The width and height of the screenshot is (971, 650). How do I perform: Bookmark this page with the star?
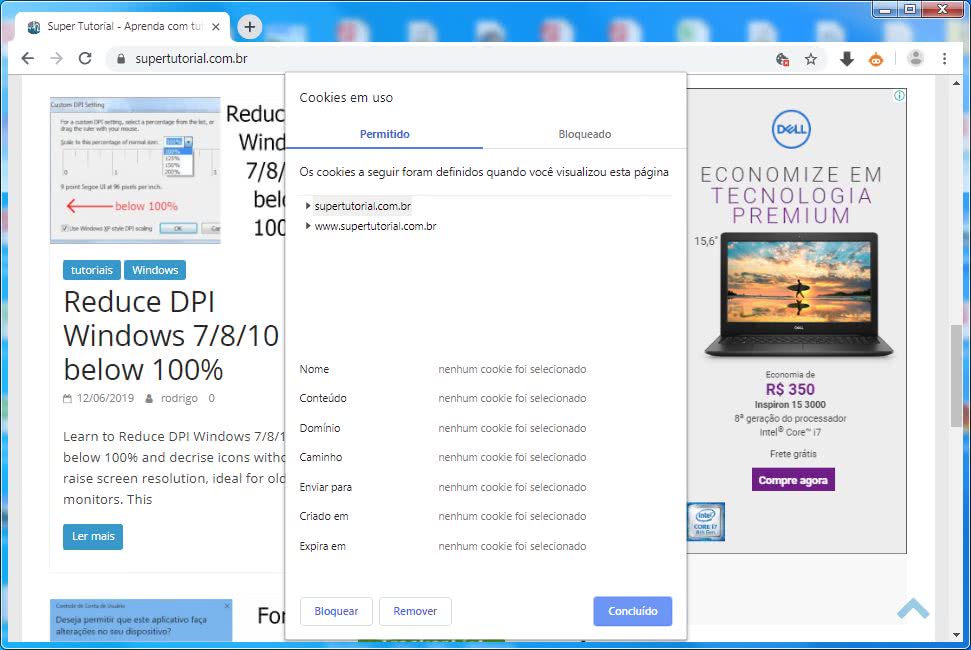point(811,59)
